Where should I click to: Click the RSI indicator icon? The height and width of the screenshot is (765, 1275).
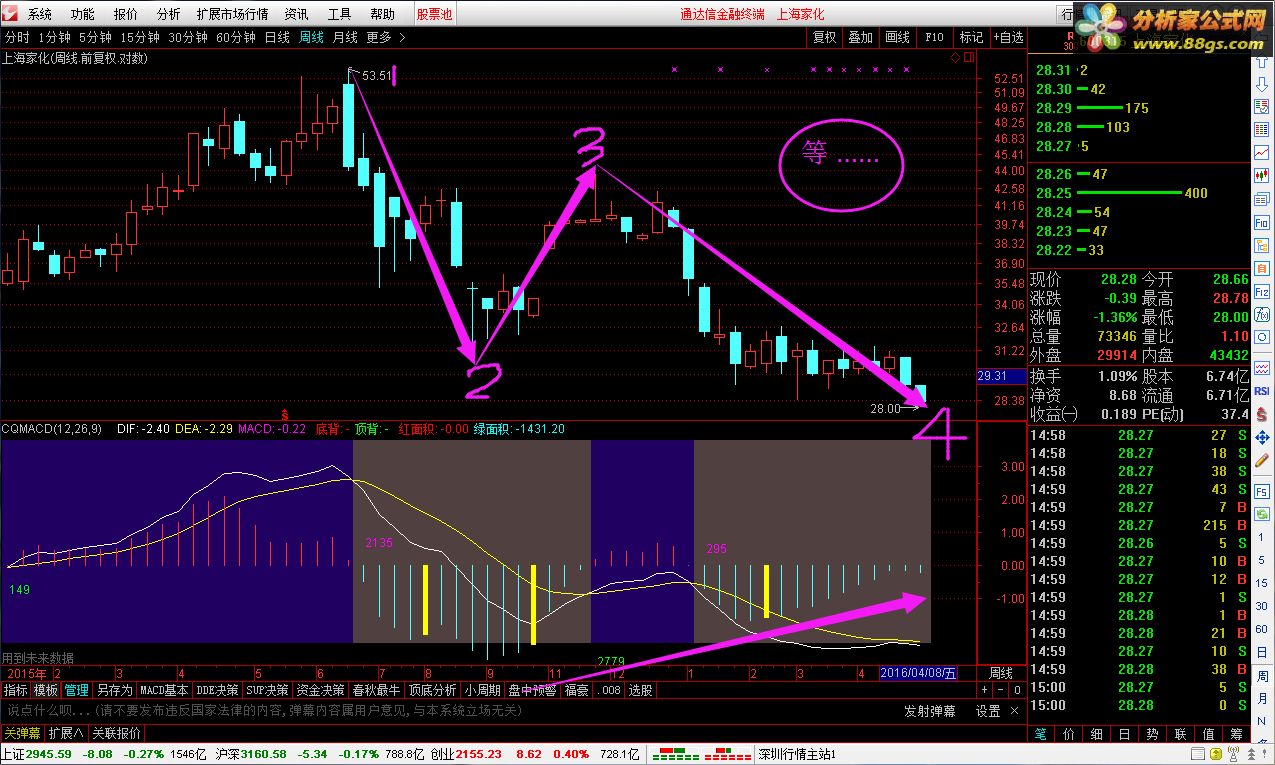coord(1262,391)
